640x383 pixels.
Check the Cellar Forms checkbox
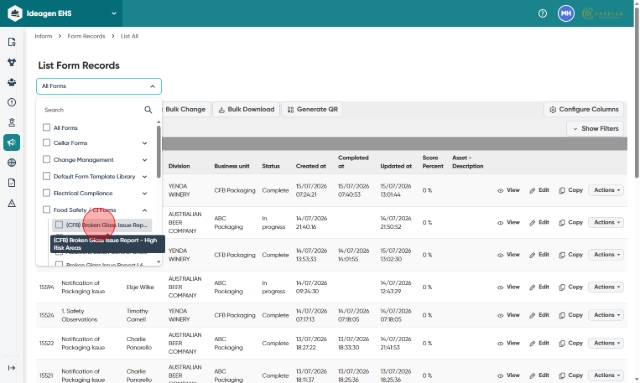47,143
